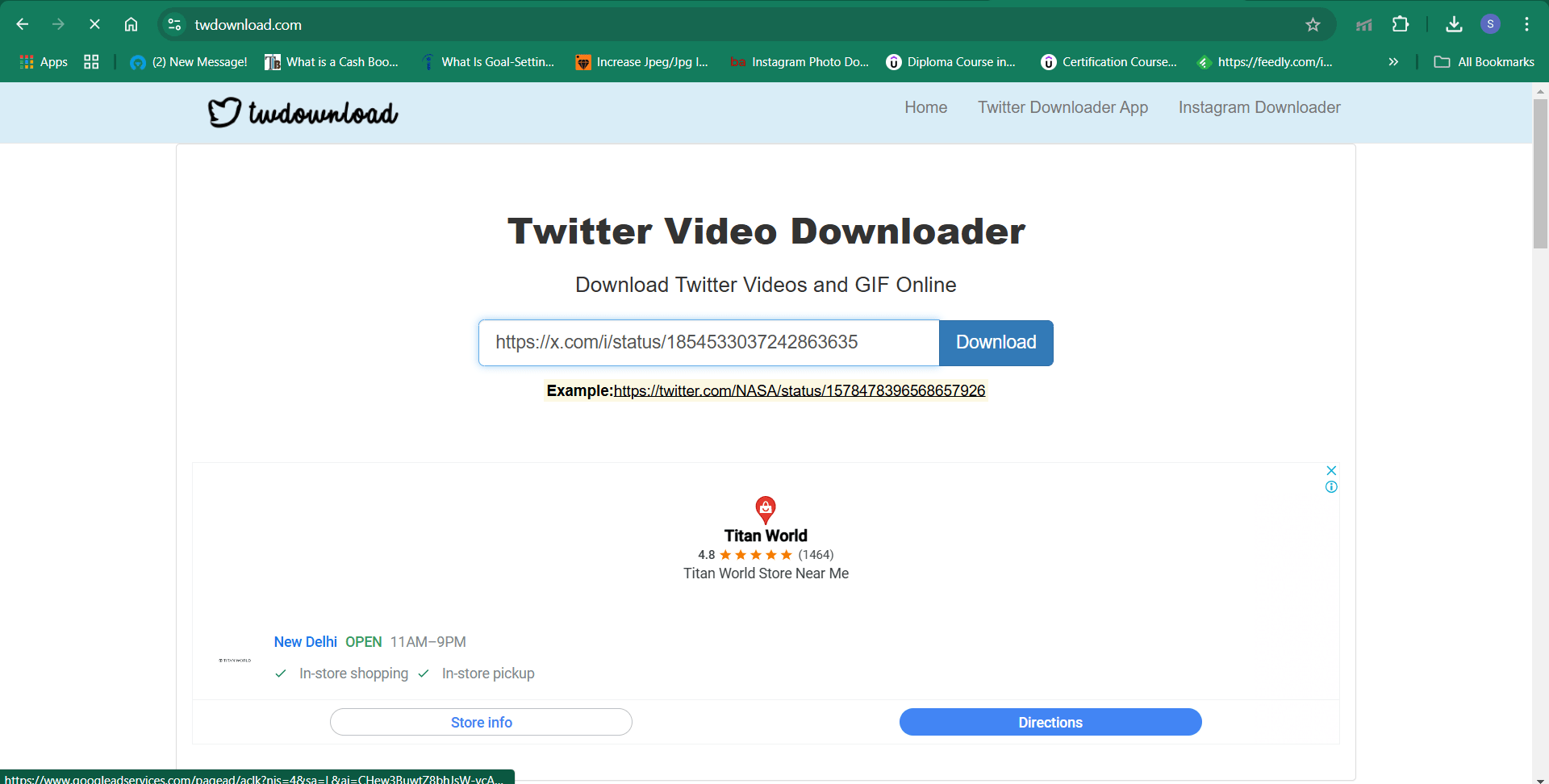Image resolution: width=1549 pixels, height=784 pixels.
Task: Click 'Titan World Store Near Me' text
Action: 766,573
